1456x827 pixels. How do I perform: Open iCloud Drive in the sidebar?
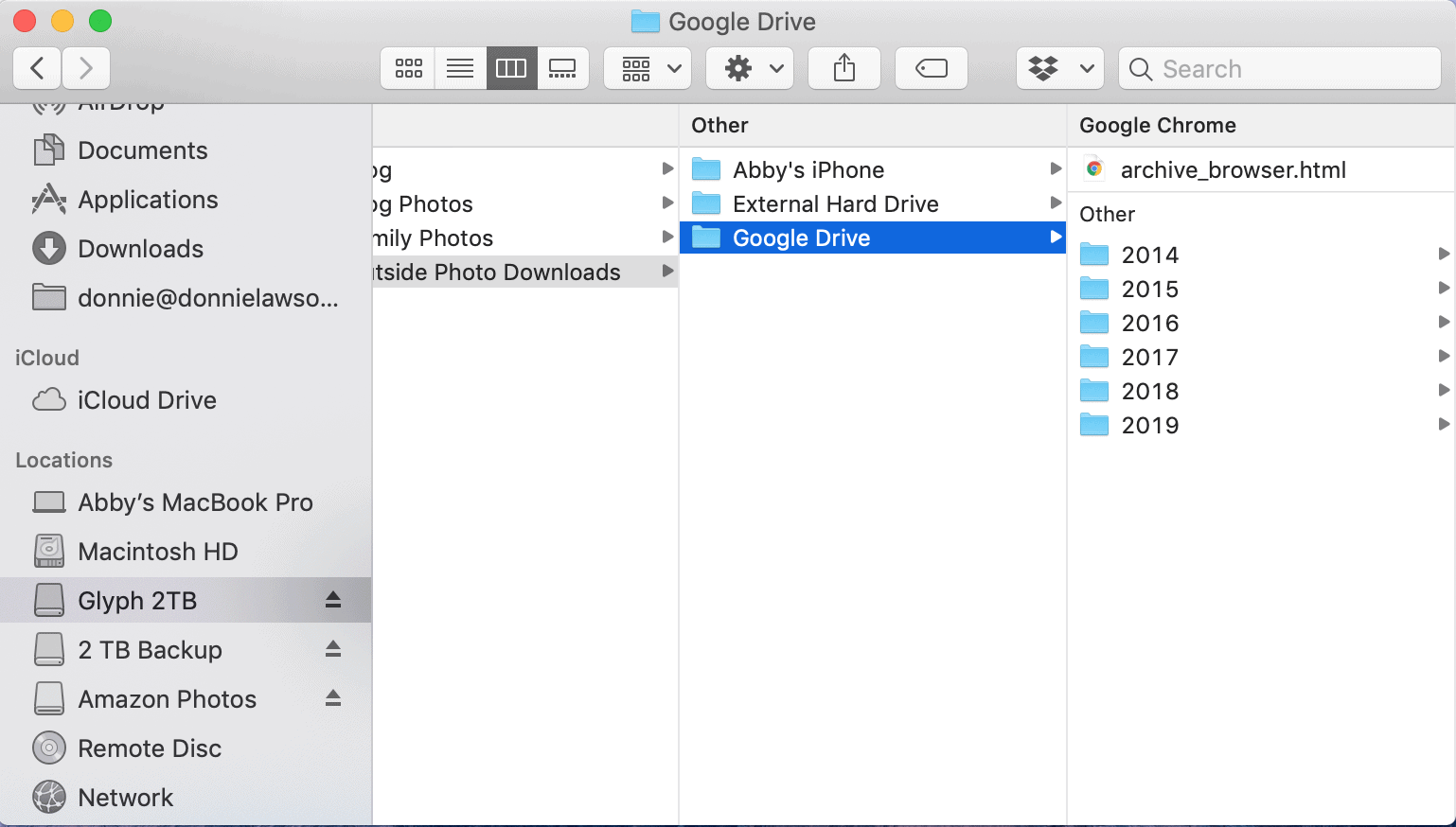[x=186, y=400]
